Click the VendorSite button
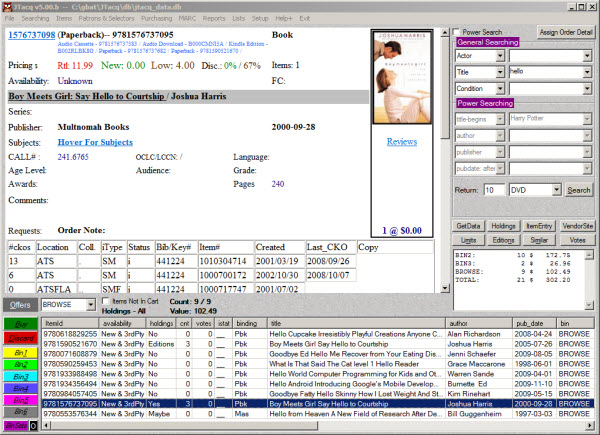The height and width of the screenshot is (435, 600). [x=577, y=226]
